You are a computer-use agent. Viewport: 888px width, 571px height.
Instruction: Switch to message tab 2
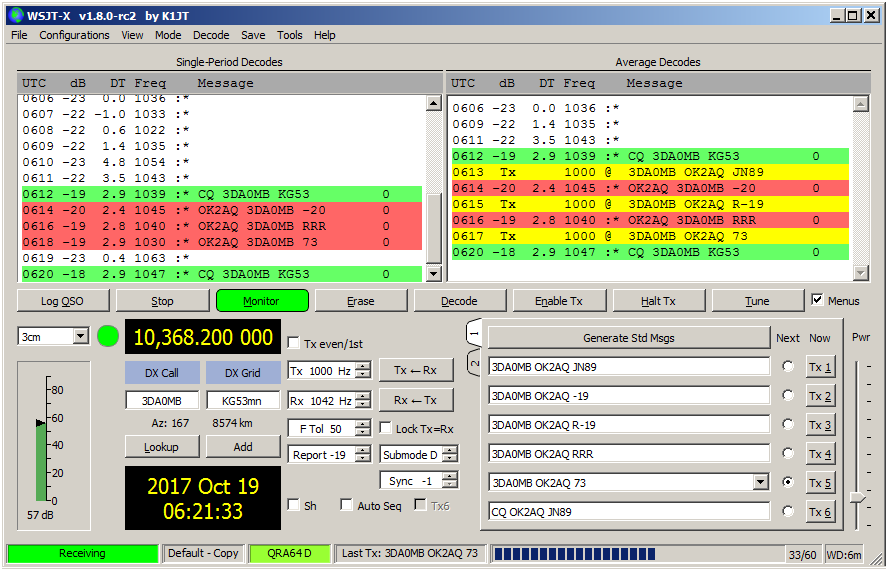[x=474, y=363]
